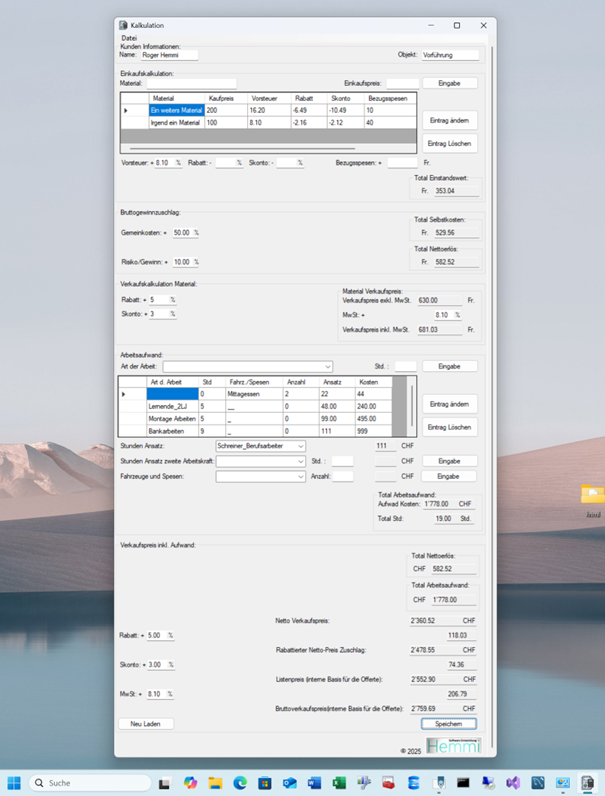Click the Stunden Ansatz 111 CHF field
The height and width of the screenshot is (796, 605).
(385, 446)
